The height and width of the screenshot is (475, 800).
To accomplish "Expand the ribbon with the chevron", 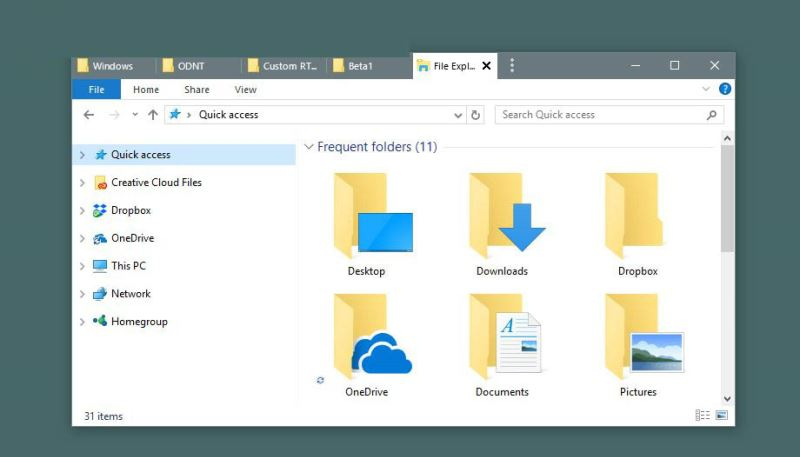I will (x=707, y=89).
